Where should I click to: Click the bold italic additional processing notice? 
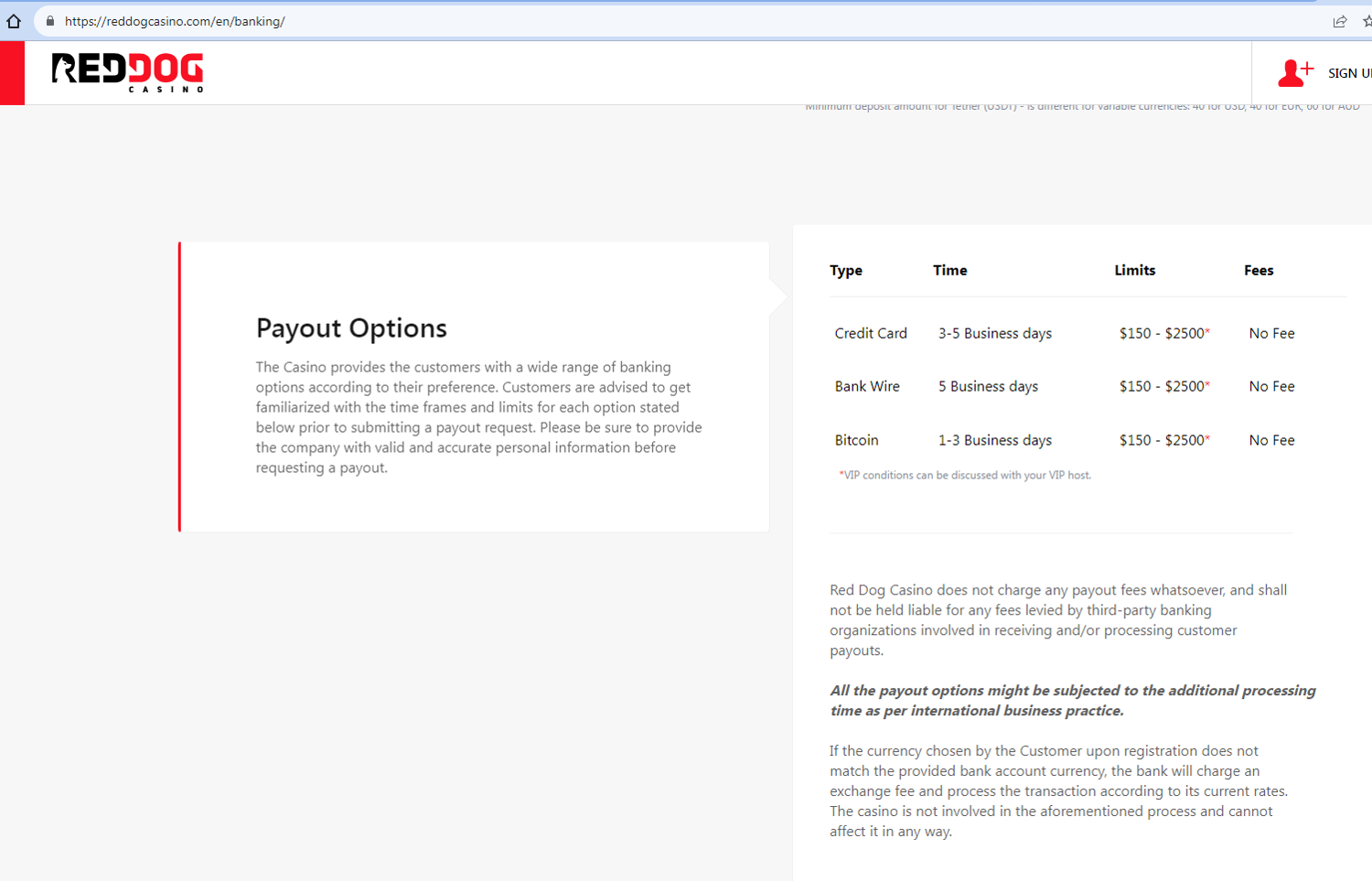coord(1072,701)
